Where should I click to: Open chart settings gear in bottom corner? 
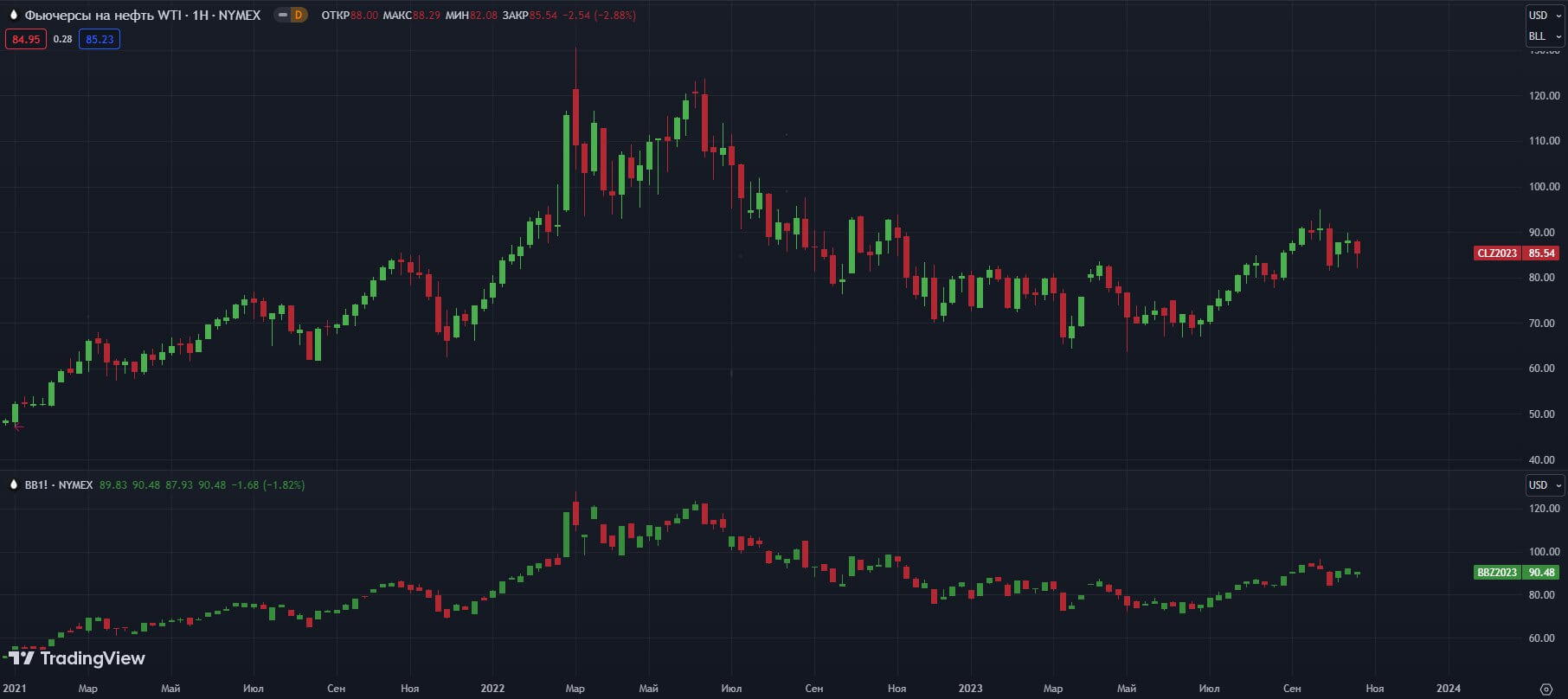(x=1546, y=689)
